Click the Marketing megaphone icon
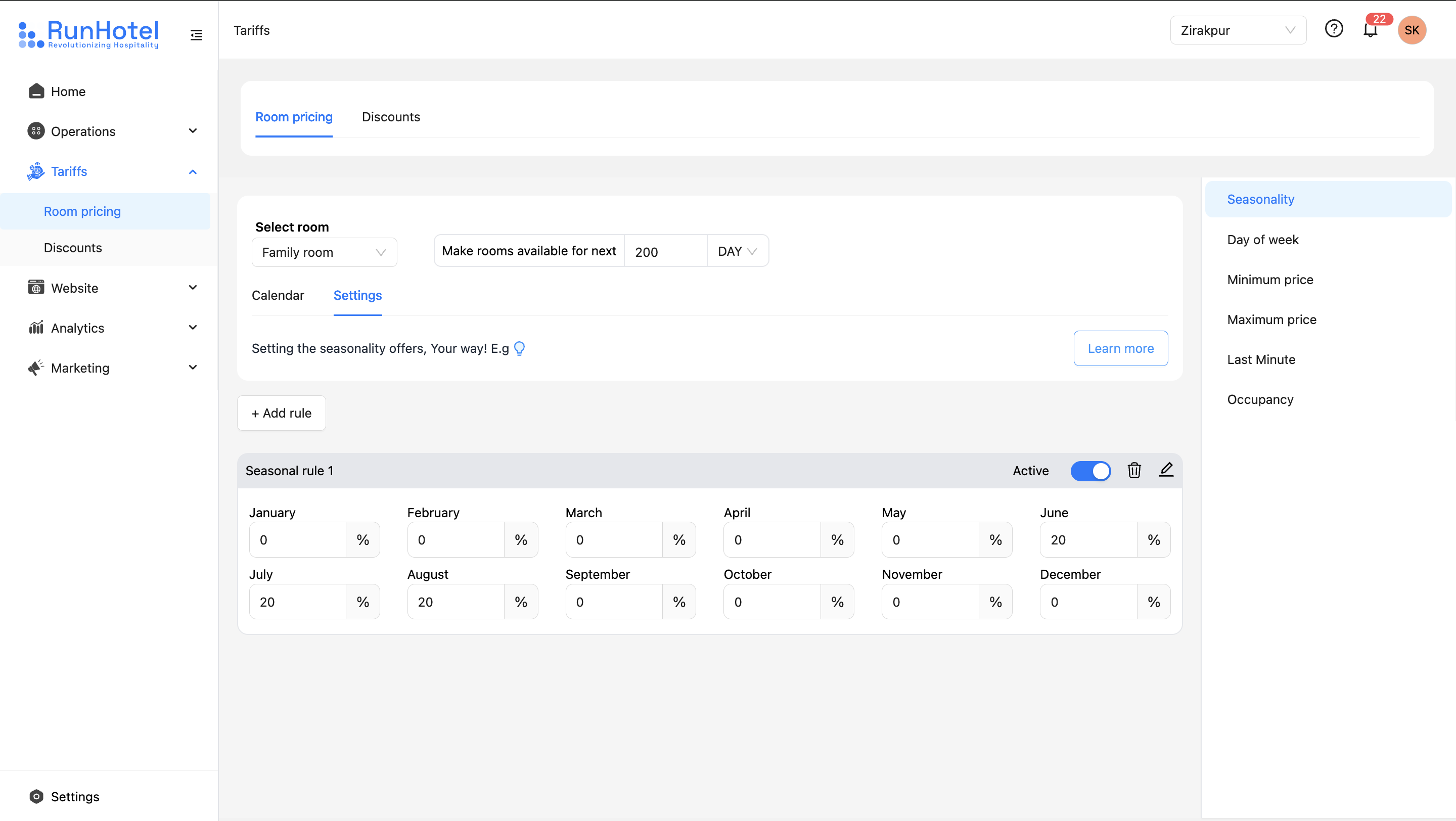 click(36, 368)
